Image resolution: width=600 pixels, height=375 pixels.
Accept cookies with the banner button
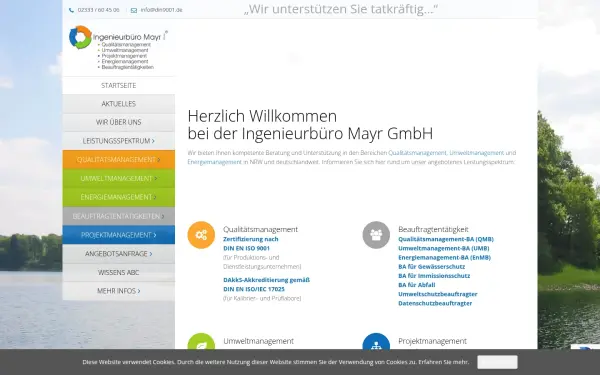(x=497, y=362)
